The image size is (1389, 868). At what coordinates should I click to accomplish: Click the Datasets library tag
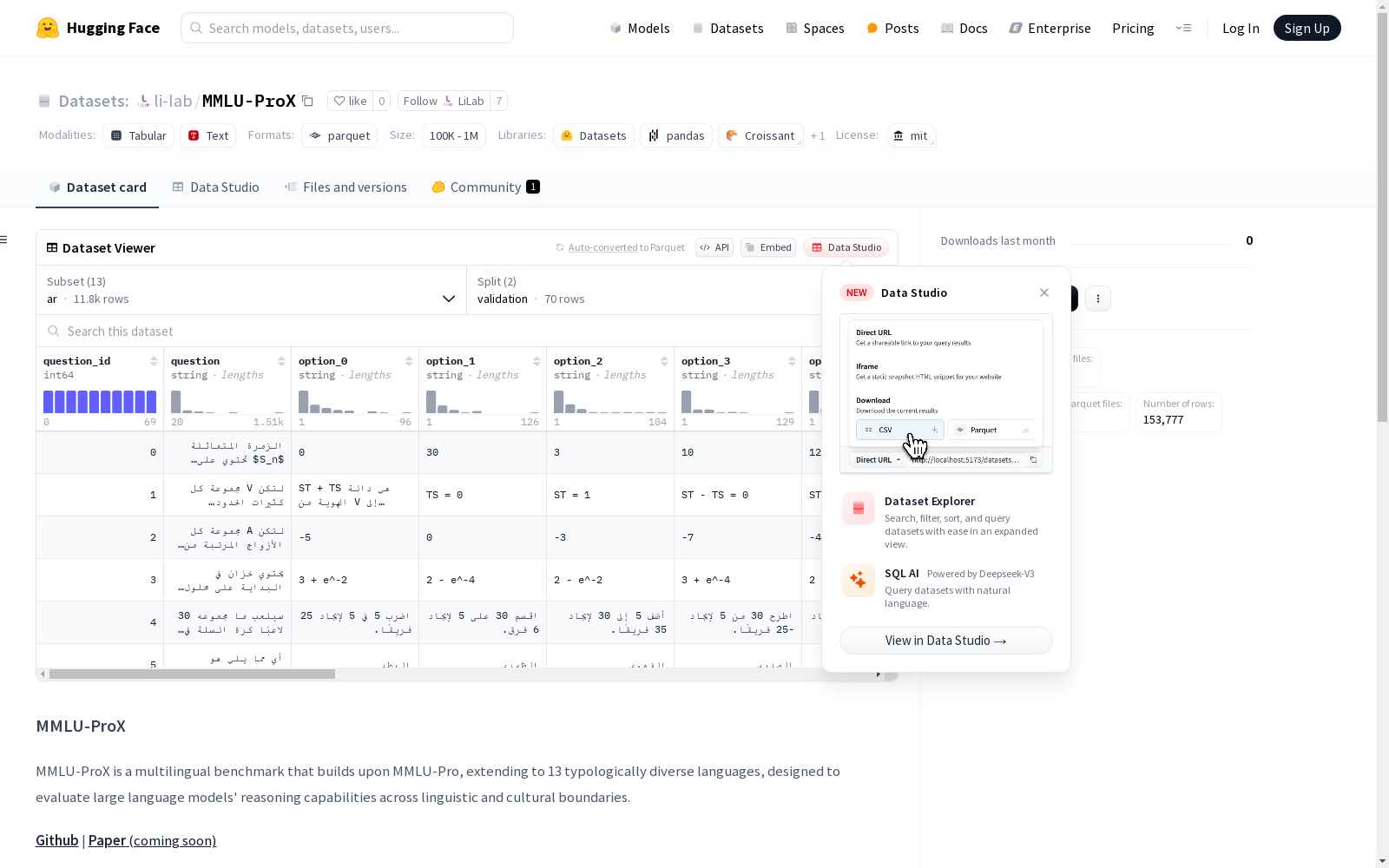pyautogui.click(x=594, y=135)
